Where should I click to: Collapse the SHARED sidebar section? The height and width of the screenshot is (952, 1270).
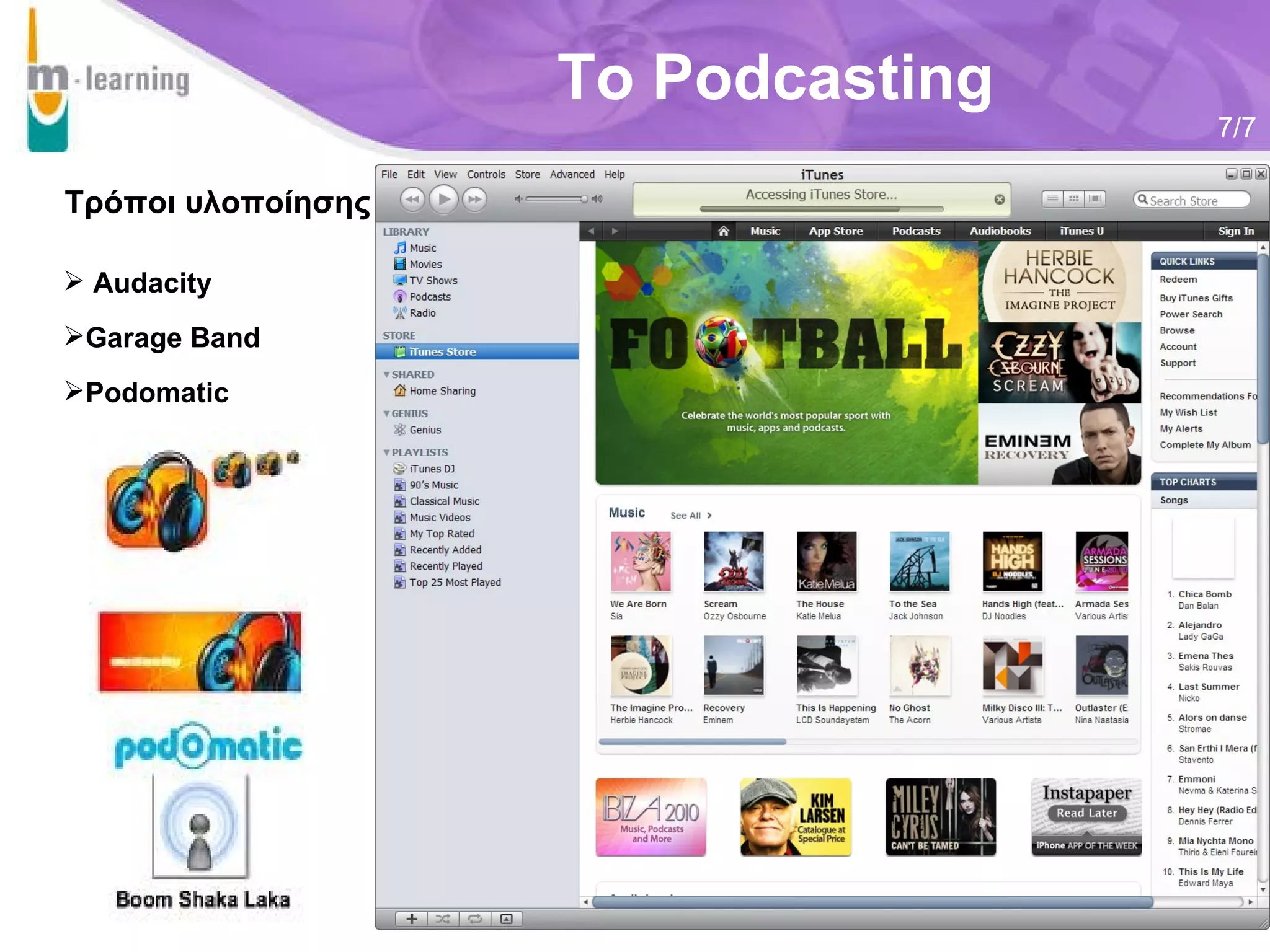point(386,374)
